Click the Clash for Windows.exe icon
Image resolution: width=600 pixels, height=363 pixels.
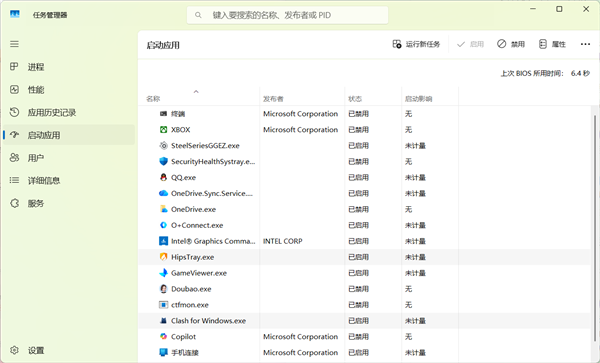163,321
